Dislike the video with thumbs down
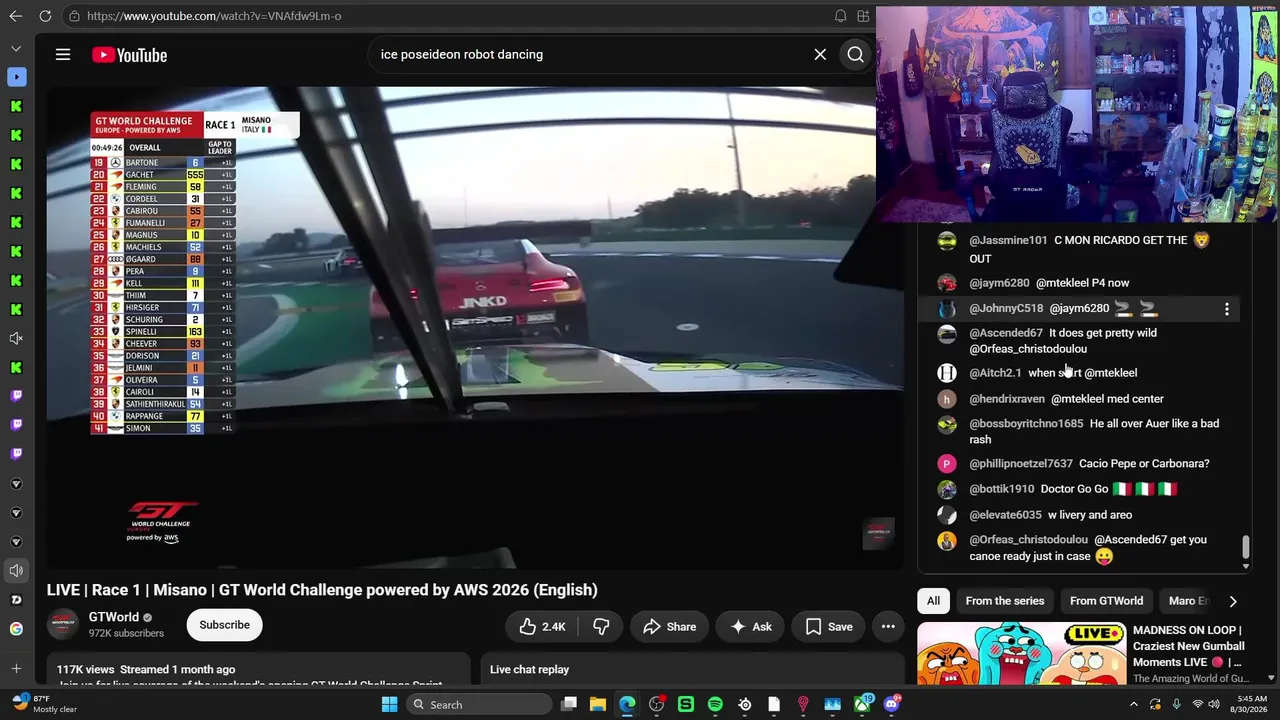 click(601, 627)
